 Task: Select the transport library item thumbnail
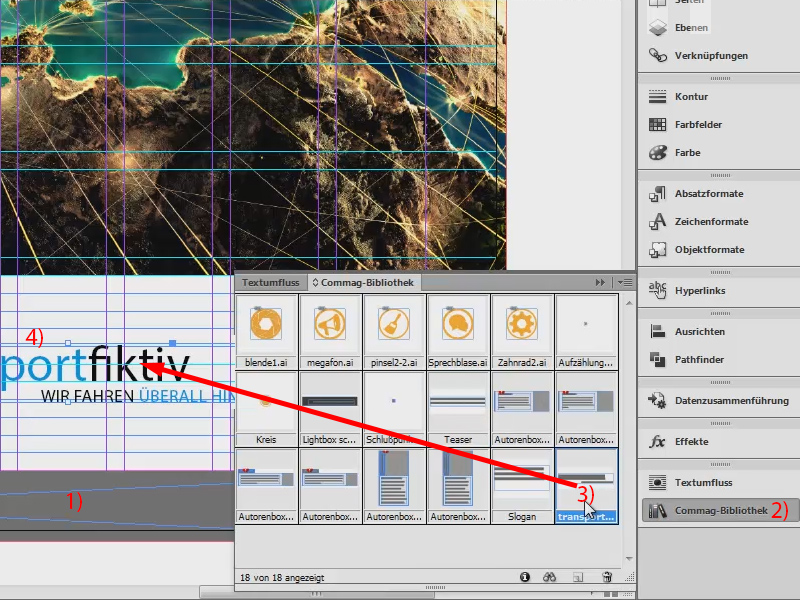tap(586, 485)
